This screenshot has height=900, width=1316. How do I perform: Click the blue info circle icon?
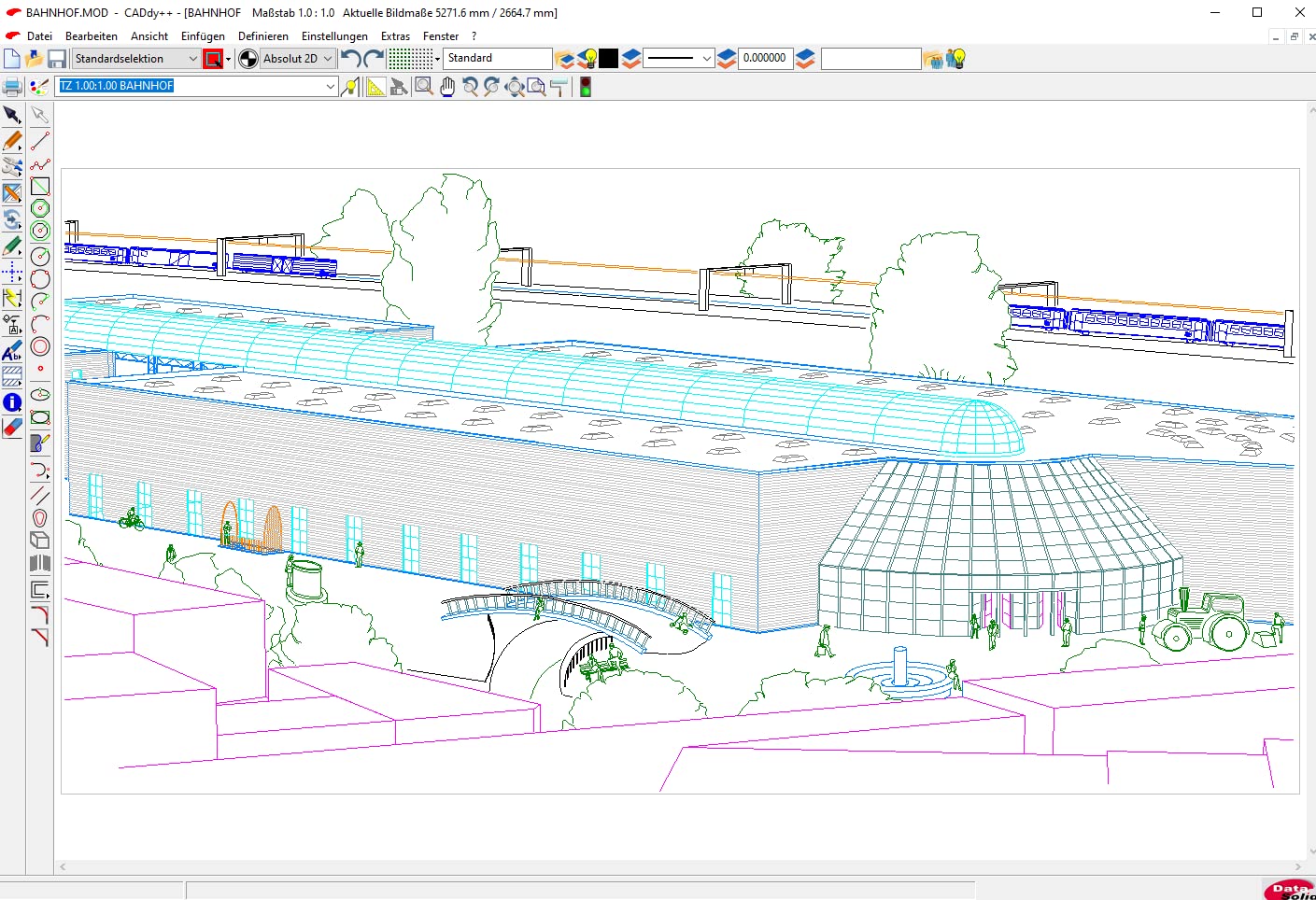[x=12, y=402]
